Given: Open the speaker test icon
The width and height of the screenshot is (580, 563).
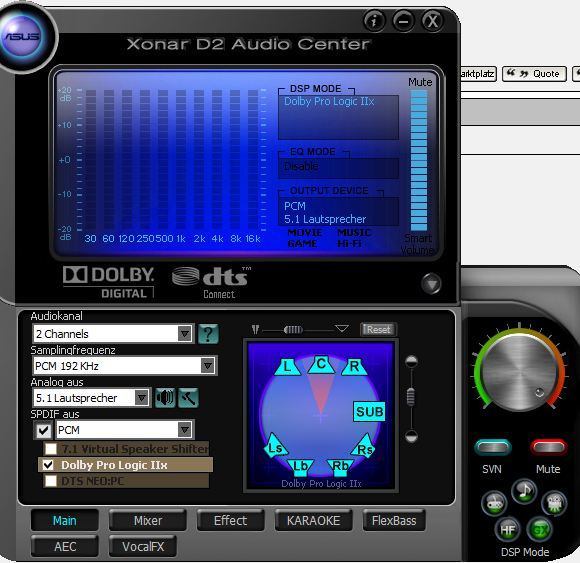Looking at the screenshot, I should (165, 398).
